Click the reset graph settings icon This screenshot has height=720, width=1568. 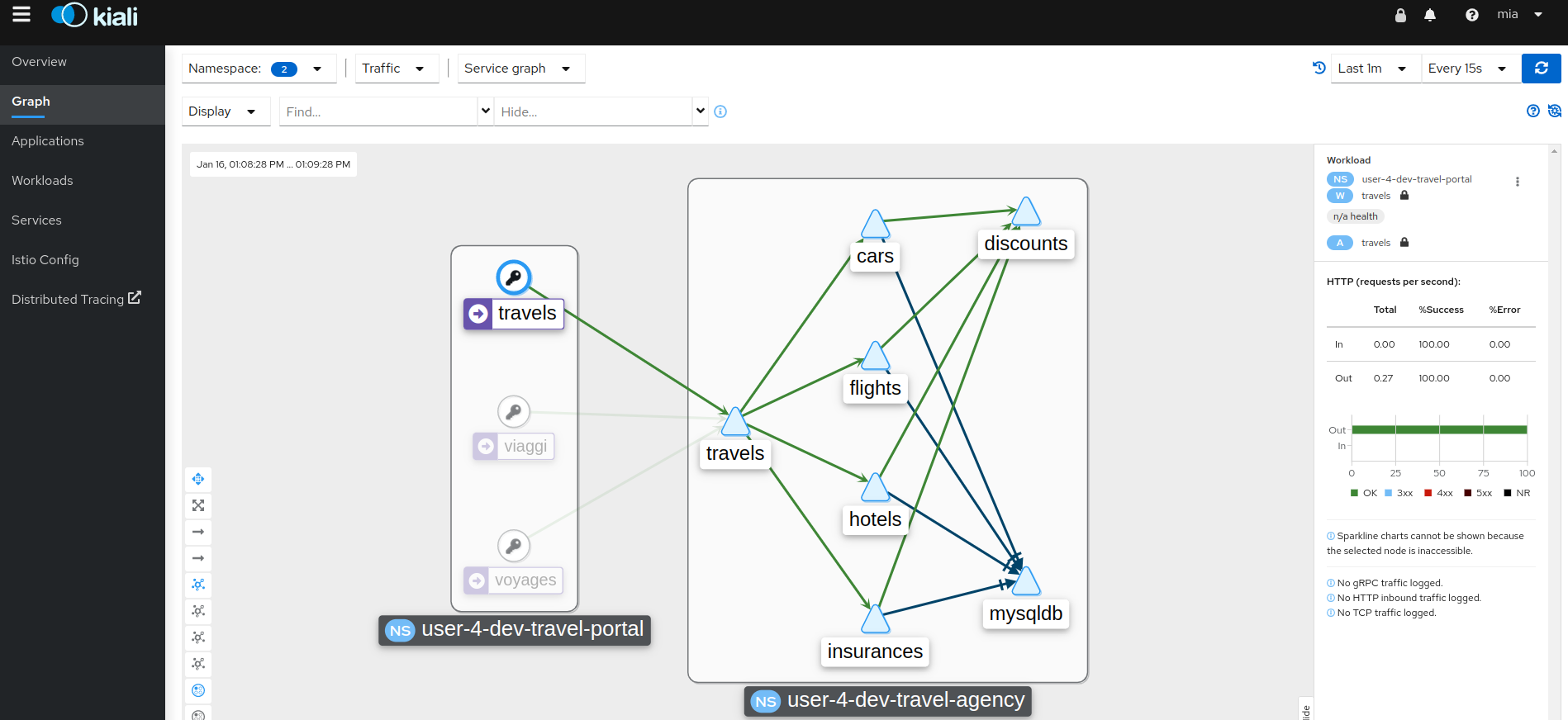(x=1555, y=111)
